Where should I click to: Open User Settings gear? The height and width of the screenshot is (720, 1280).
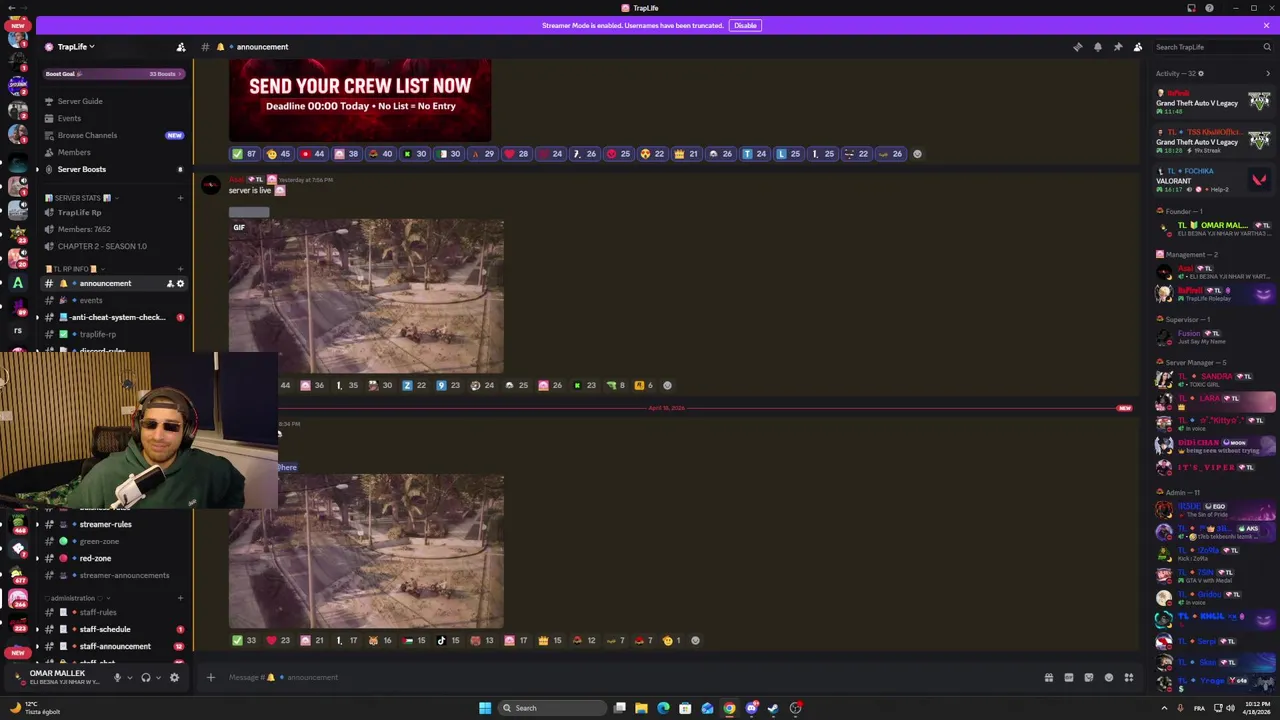(x=174, y=678)
